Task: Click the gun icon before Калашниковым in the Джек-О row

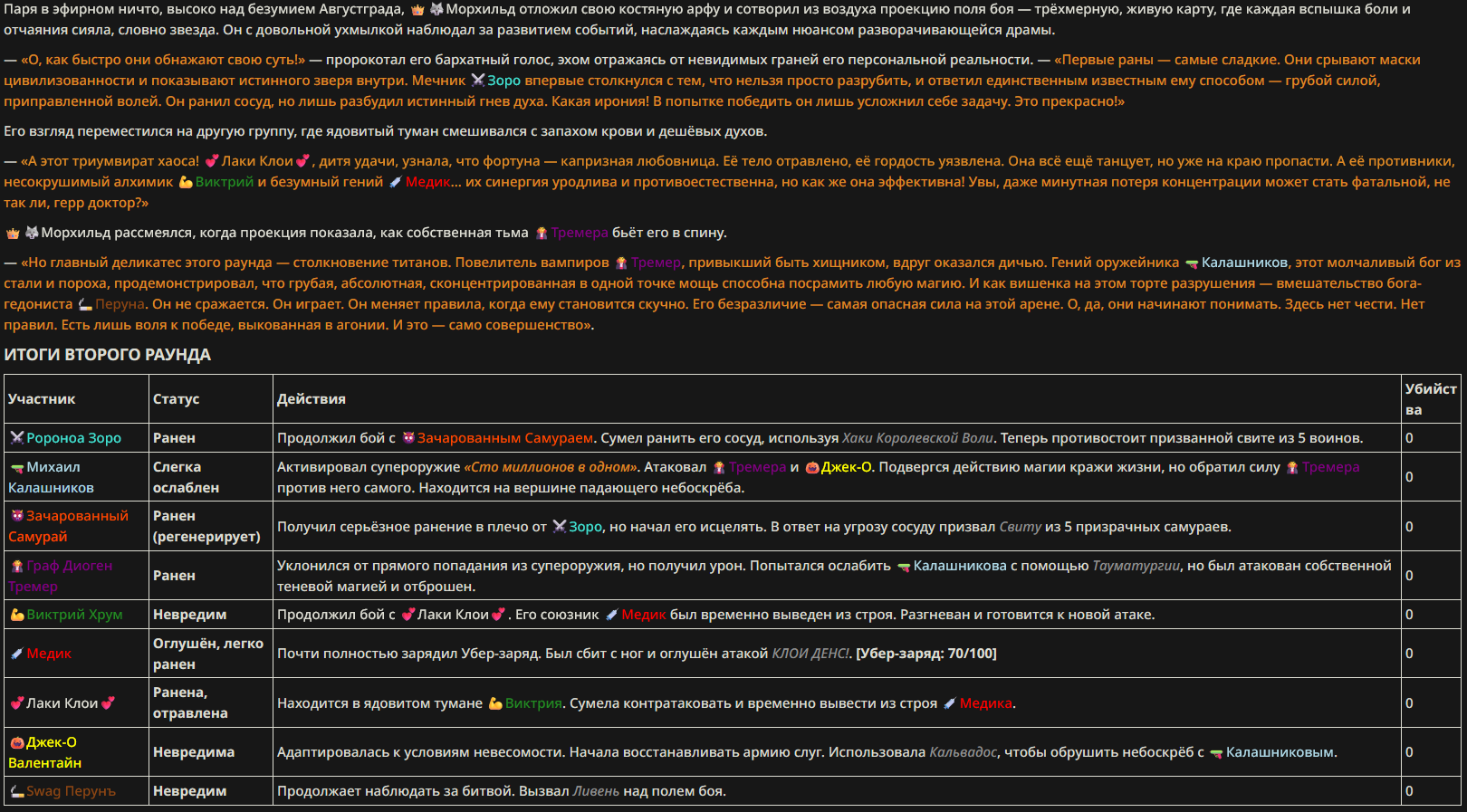Action: (x=1216, y=753)
